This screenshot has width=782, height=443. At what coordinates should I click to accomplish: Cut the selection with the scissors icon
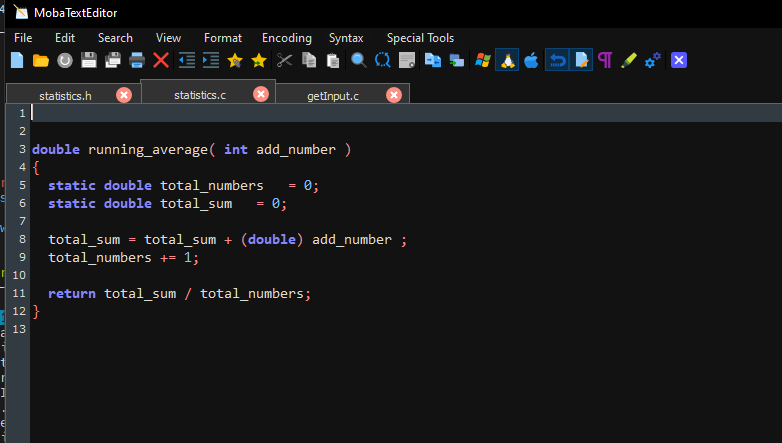(284, 60)
